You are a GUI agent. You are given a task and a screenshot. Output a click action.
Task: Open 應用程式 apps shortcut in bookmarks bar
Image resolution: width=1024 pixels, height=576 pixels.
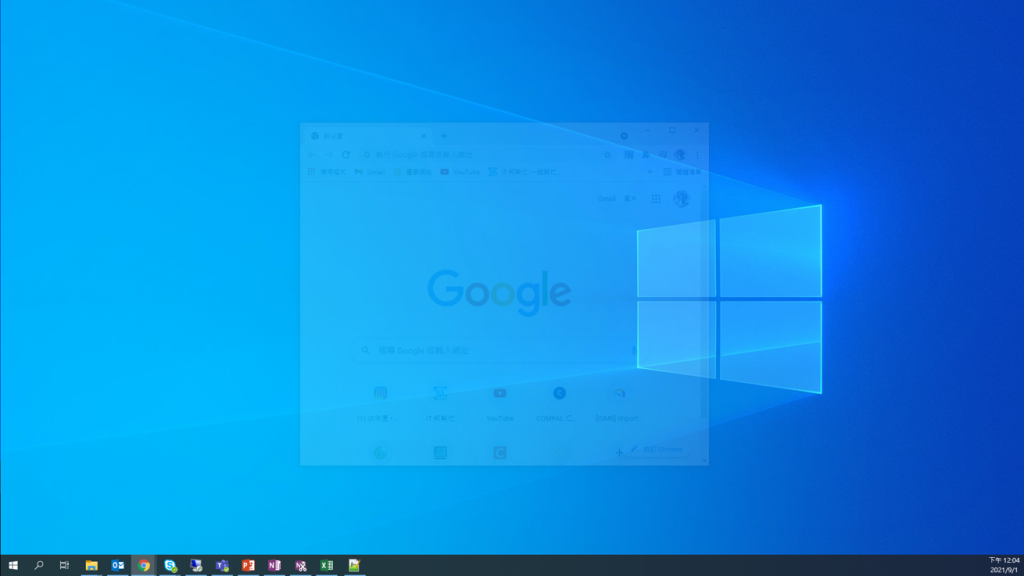tap(327, 172)
